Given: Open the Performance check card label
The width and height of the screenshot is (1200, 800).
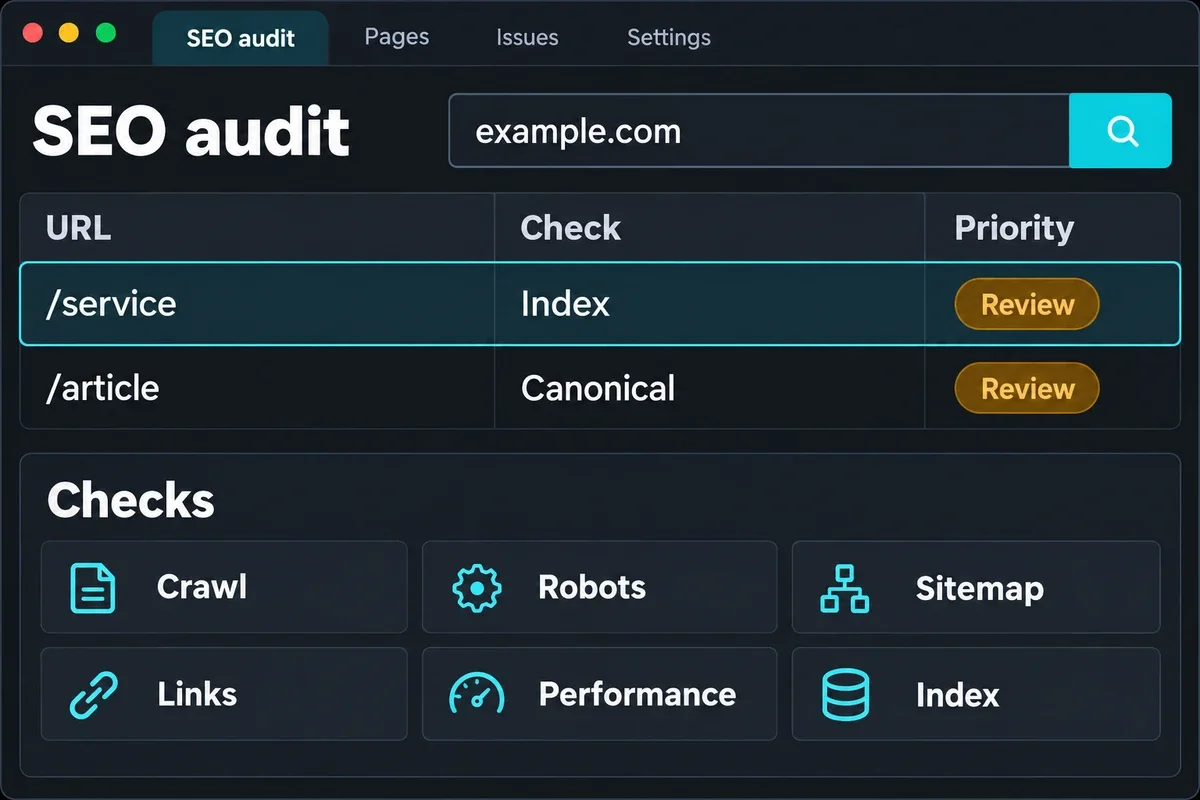Looking at the screenshot, I should pyautogui.click(x=637, y=694).
